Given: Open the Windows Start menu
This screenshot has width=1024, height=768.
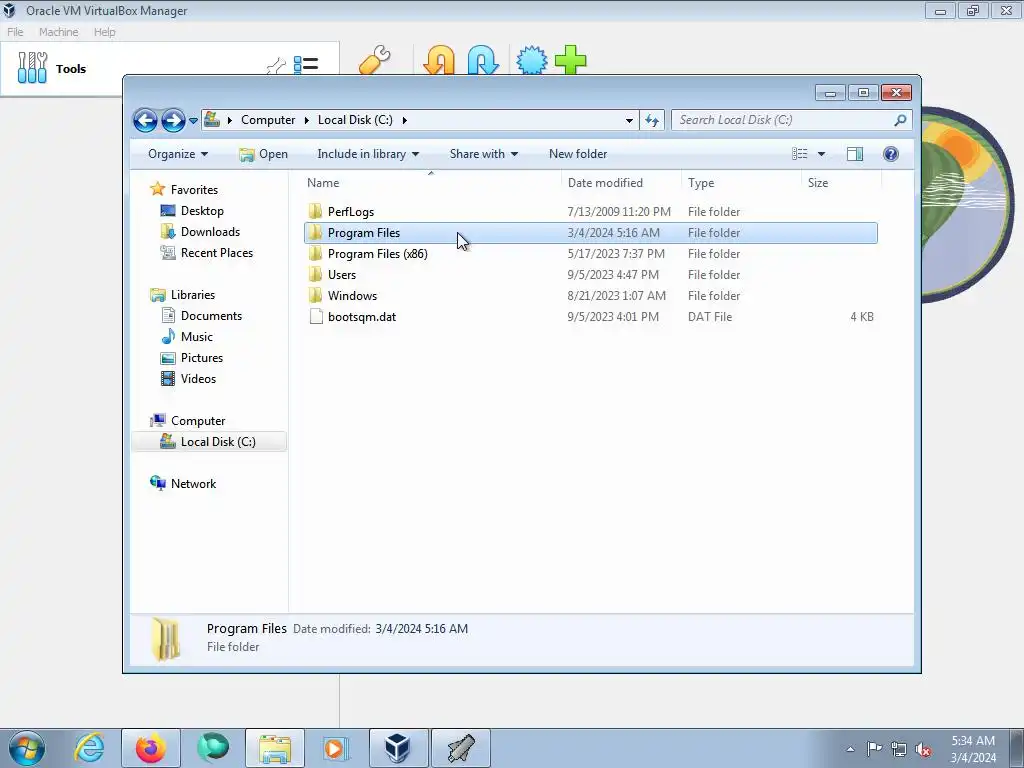Looking at the screenshot, I should click(27, 748).
